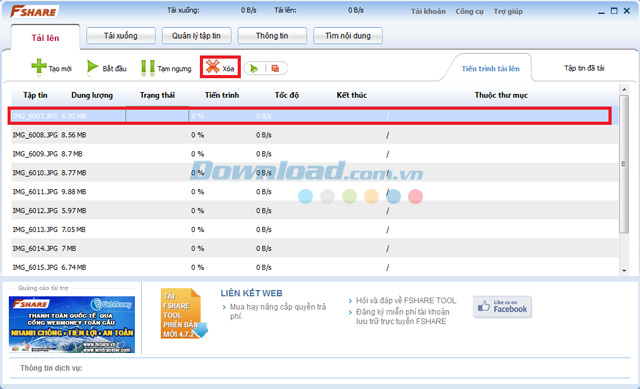The height and width of the screenshot is (389, 640).
Task: Click the small red stop-all icon
Action: click(x=276, y=69)
